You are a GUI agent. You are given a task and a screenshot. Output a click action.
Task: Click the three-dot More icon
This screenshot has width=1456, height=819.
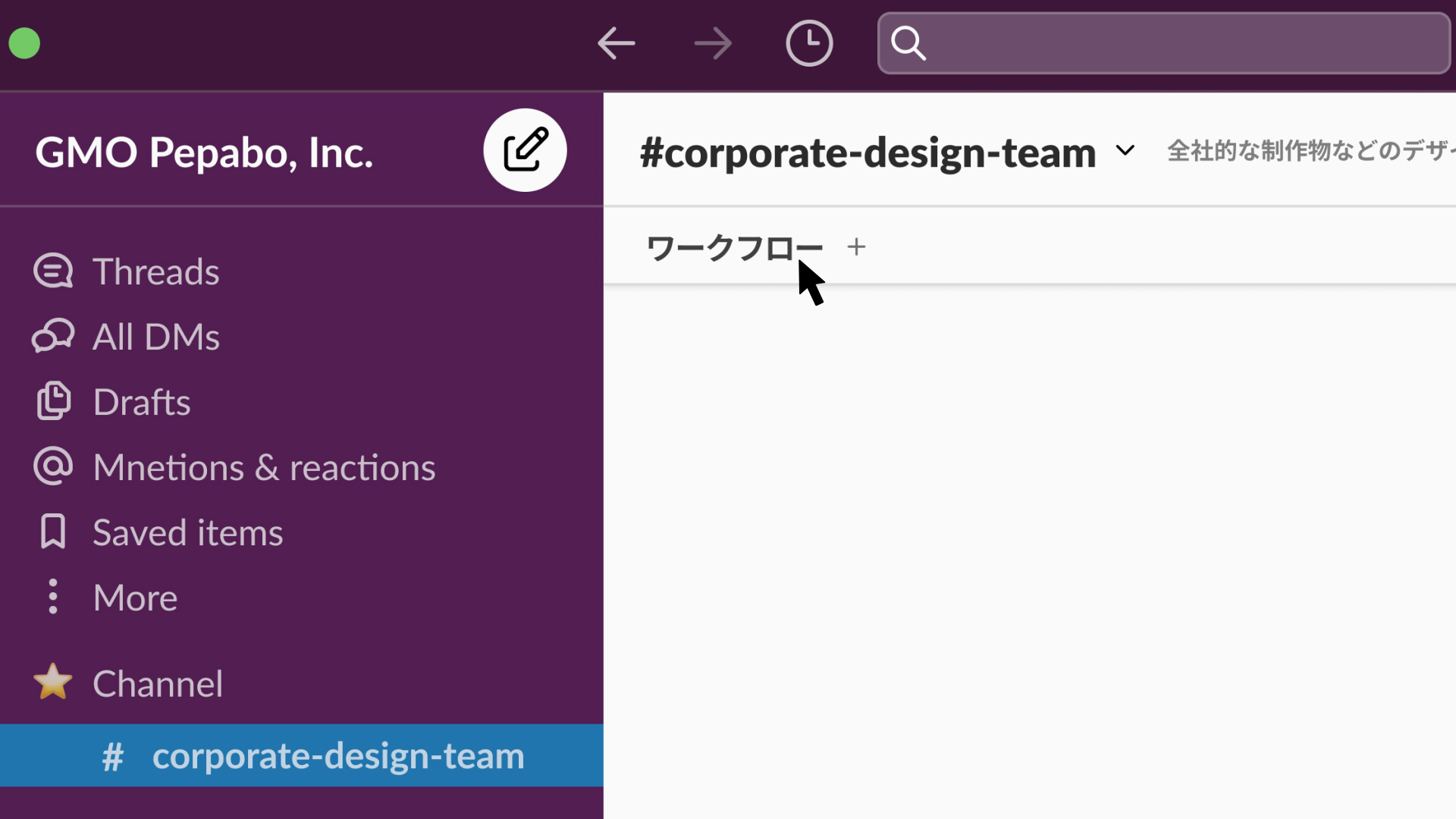(53, 598)
